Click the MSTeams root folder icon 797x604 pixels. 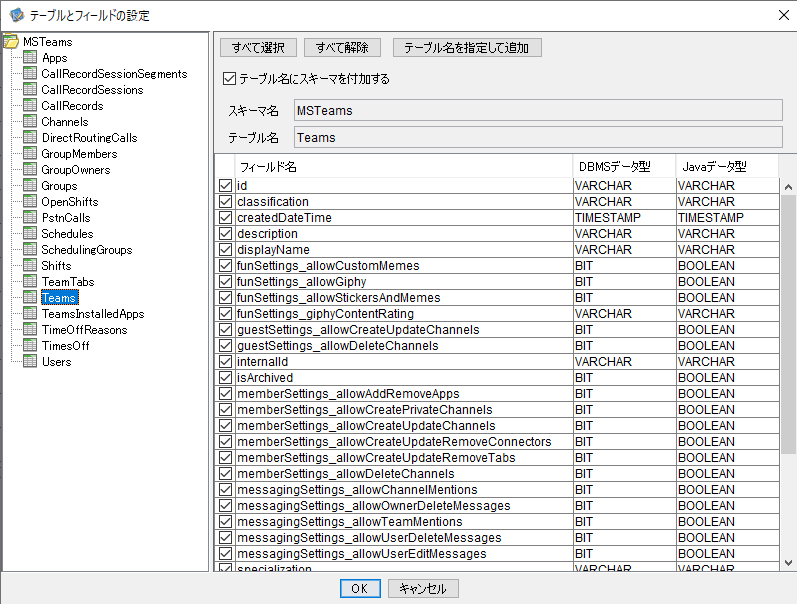click(x=11, y=41)
